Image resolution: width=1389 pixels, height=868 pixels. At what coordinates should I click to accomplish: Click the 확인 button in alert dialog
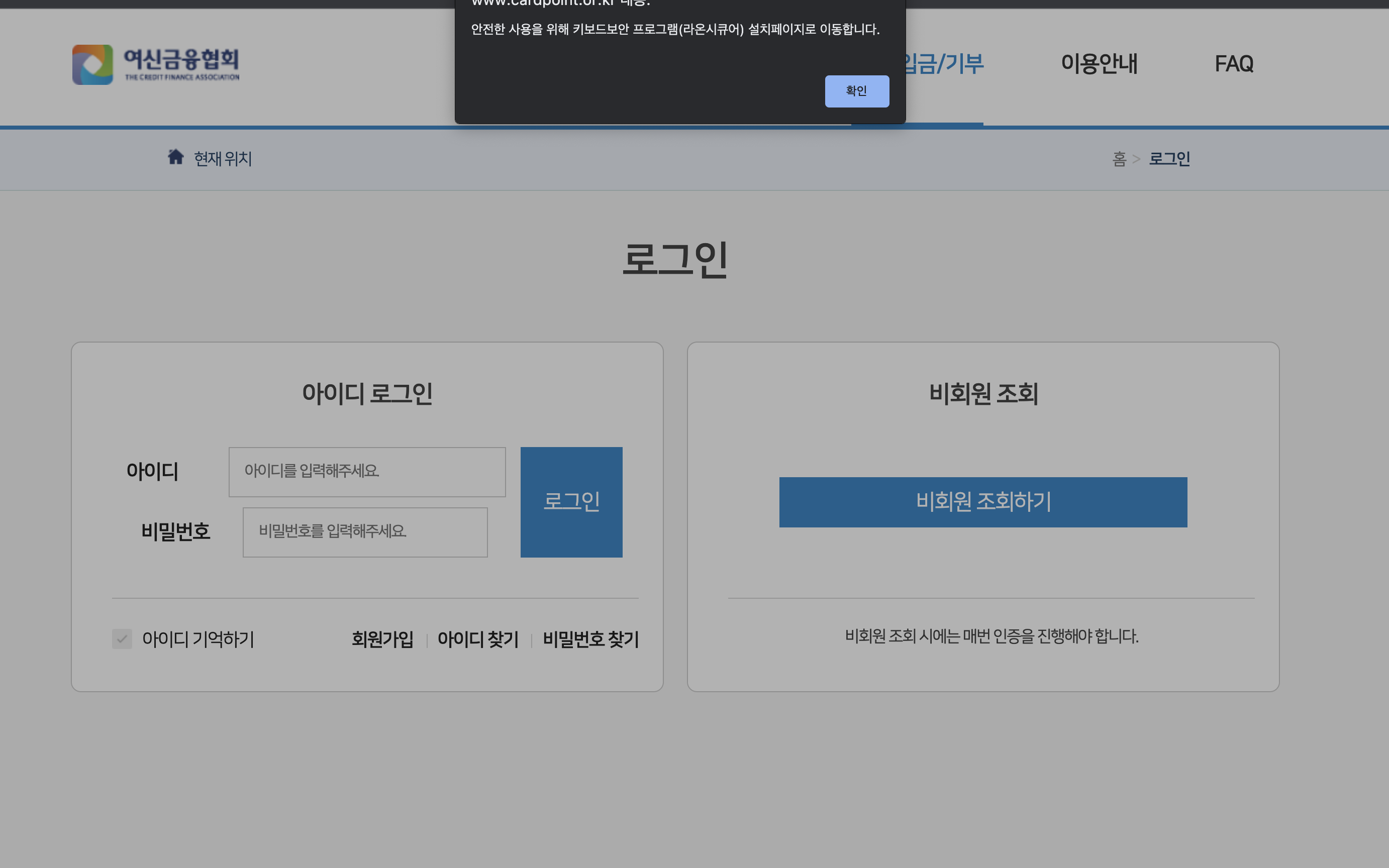tap(856, 91)
